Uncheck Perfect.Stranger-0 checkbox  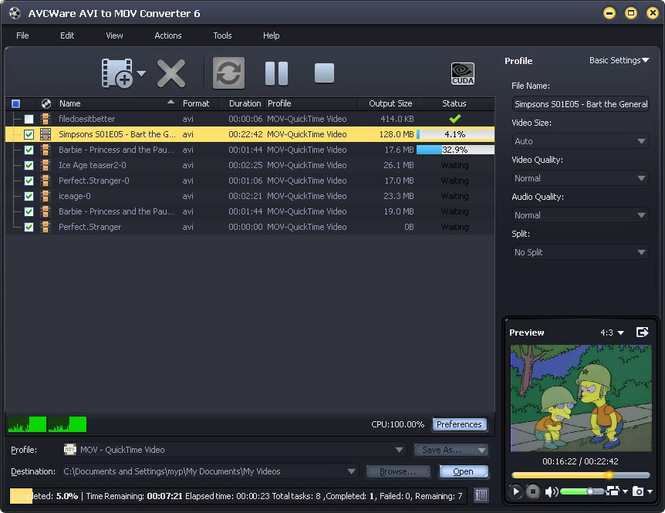(28, 181)
